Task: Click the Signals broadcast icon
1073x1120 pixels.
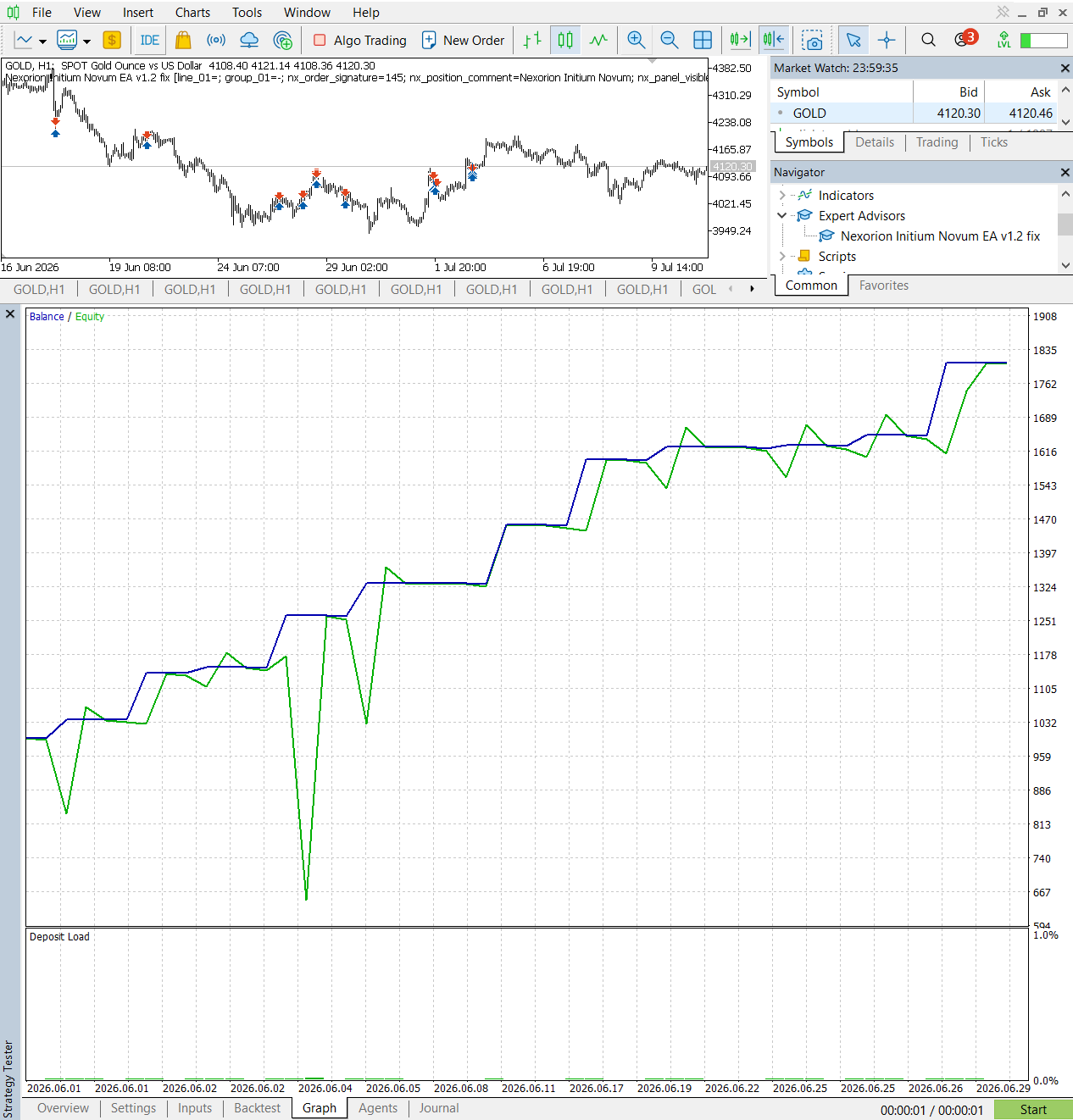Action: (216, 40)
